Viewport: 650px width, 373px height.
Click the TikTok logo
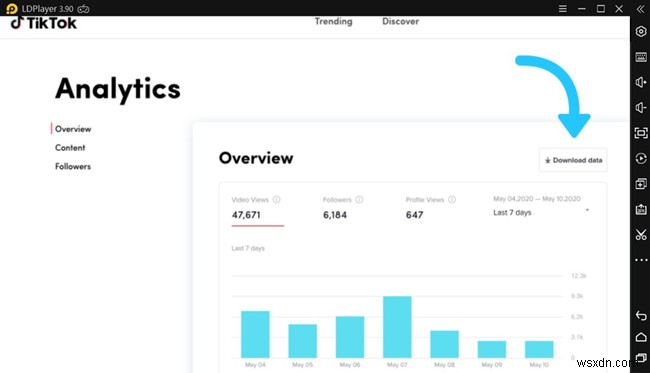point(44,23)
